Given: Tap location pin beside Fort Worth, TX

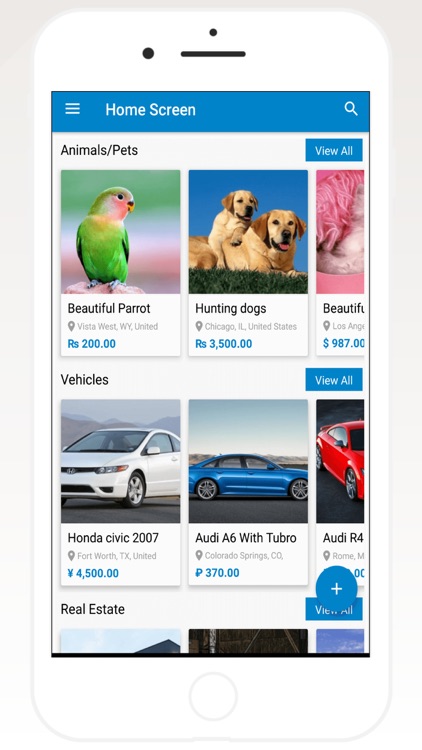Looking at the screenshot, I should tap(71, 556).
